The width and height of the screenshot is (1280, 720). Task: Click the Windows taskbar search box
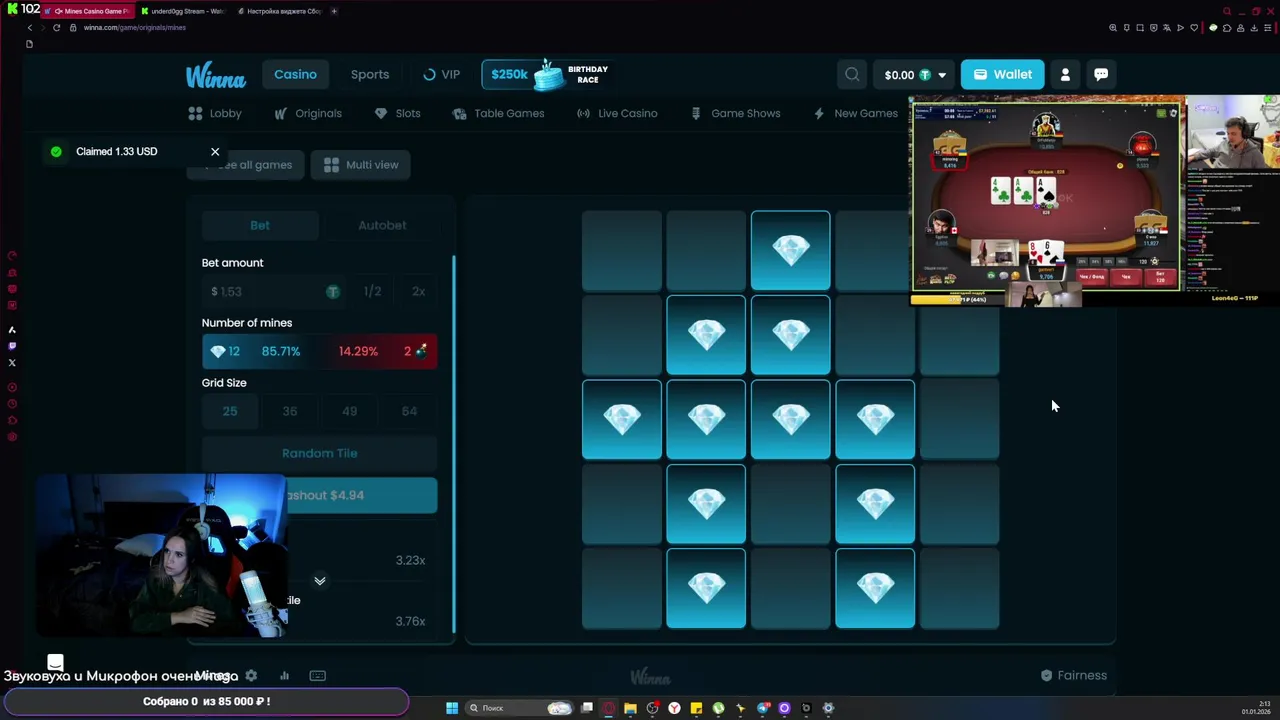tap(520, 708)
